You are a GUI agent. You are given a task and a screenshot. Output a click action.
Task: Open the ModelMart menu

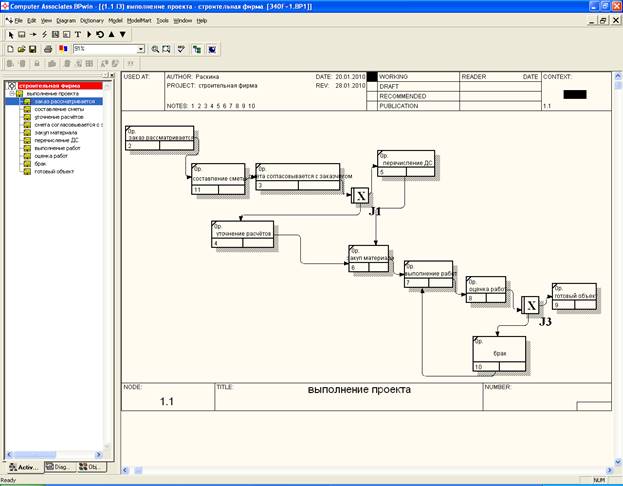(x=139, y=21)
